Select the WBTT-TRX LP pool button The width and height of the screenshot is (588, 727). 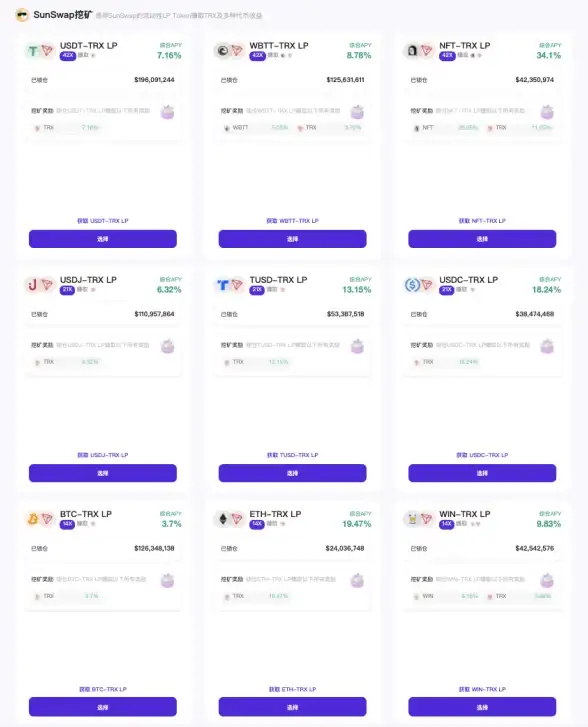pos(293,239)
